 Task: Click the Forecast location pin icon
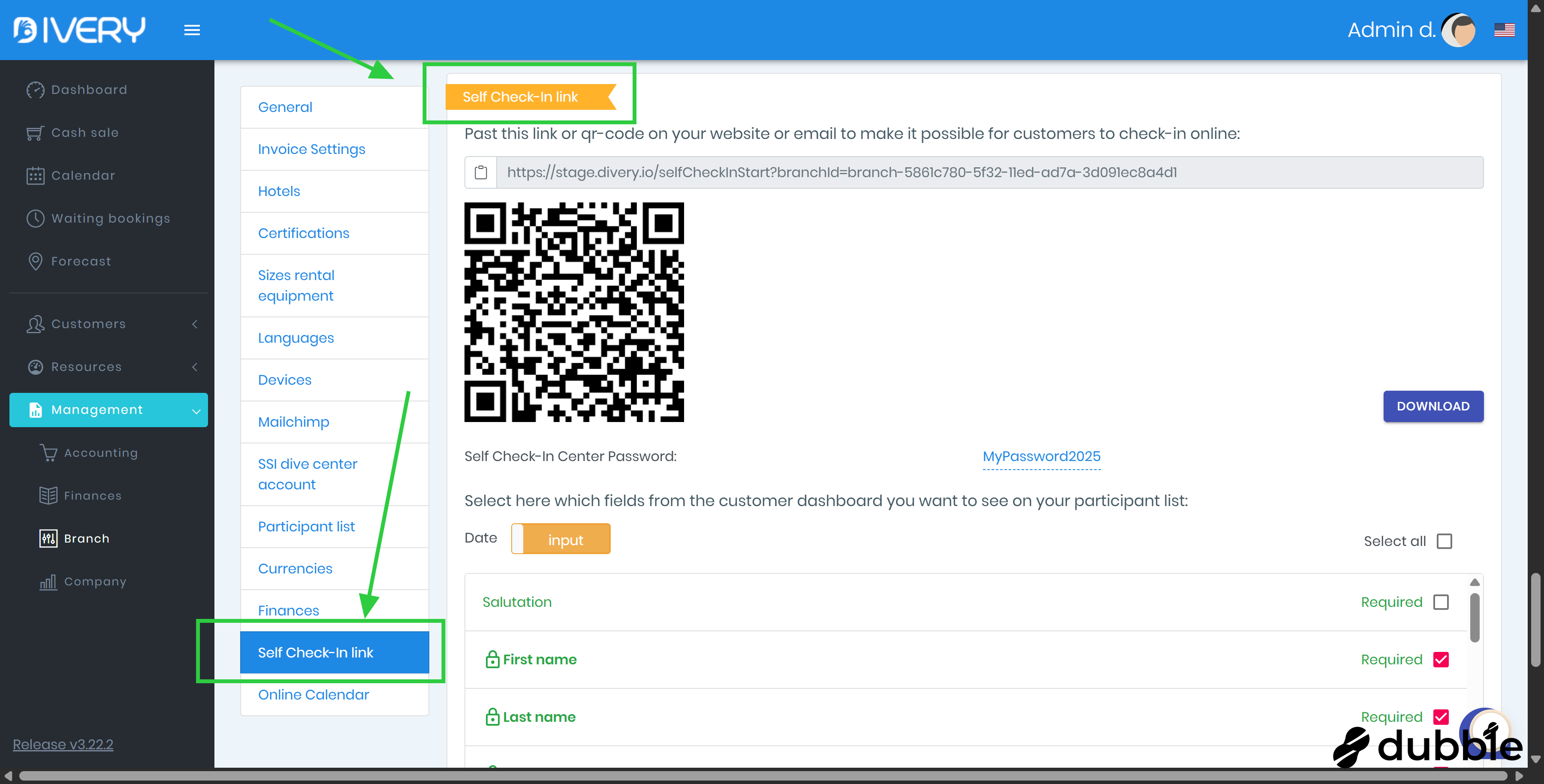[x=35, y=261]
